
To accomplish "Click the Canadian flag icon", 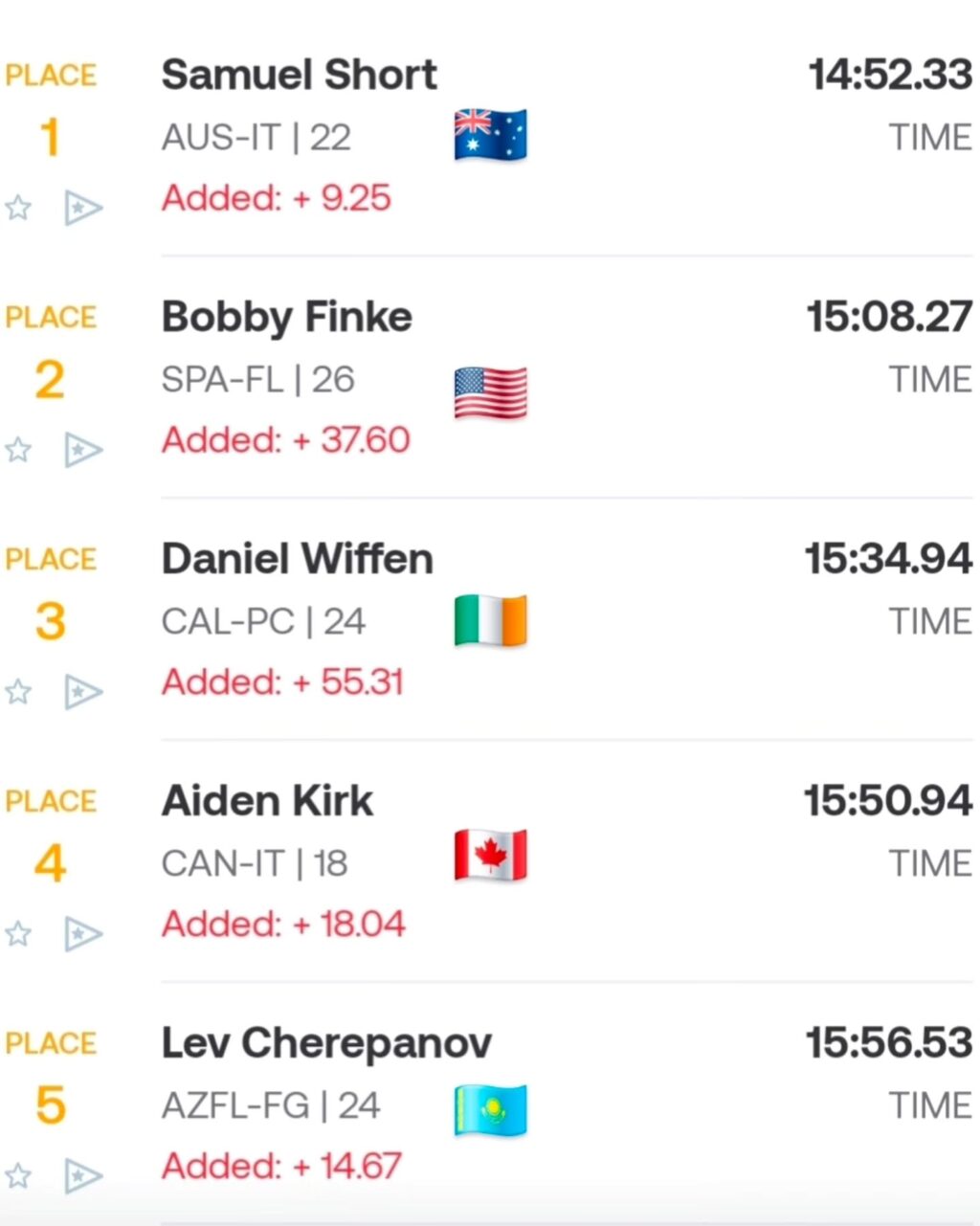I will (490, 855).
